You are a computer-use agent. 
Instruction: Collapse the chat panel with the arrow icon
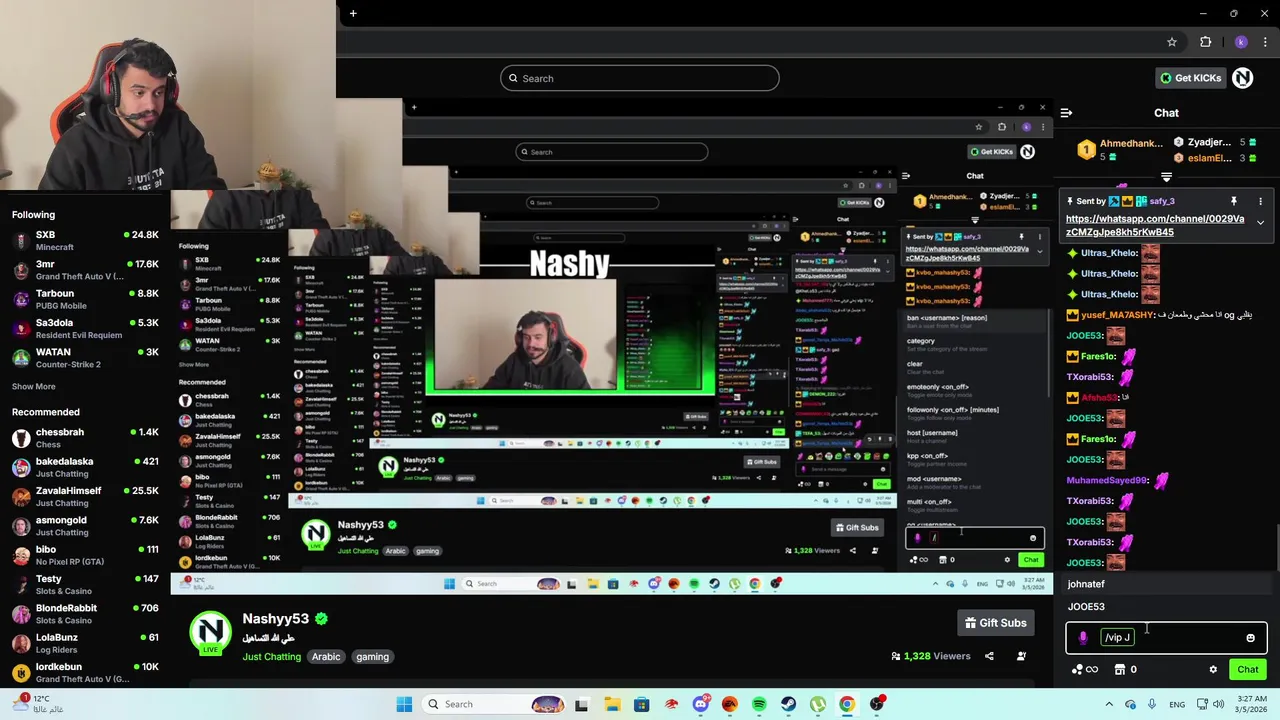tap(1066, 113)
